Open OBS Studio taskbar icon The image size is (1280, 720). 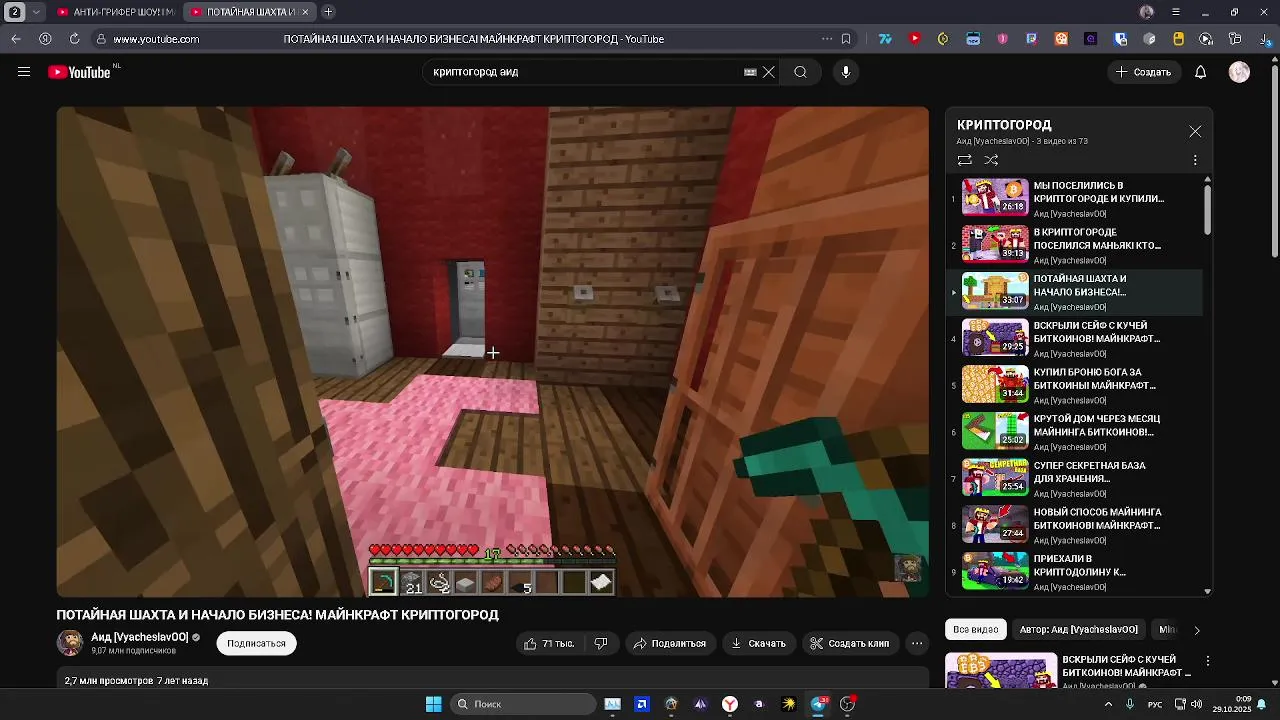(x=848, y=704)
